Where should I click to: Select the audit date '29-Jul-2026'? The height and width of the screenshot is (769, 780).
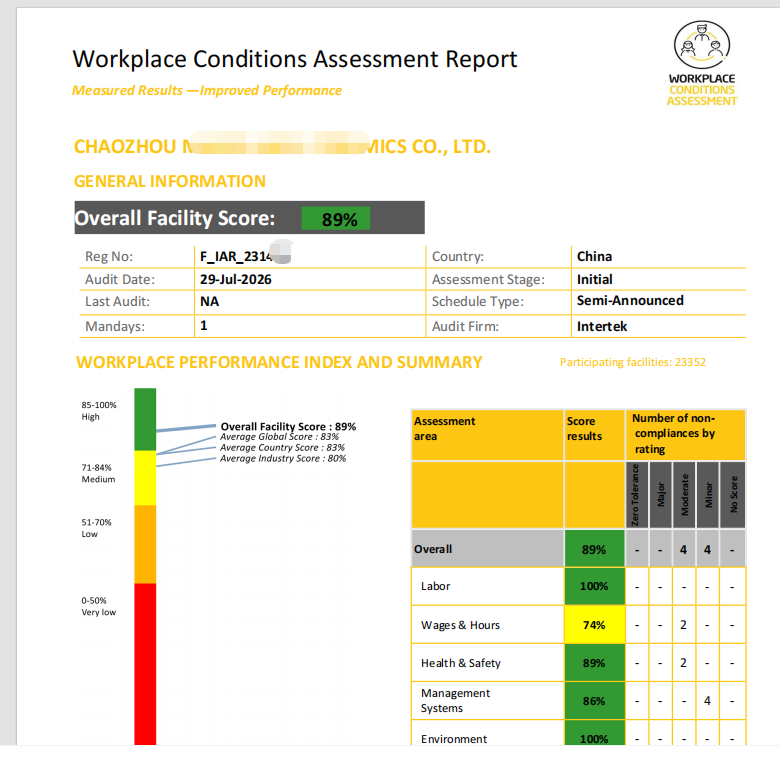236,280
